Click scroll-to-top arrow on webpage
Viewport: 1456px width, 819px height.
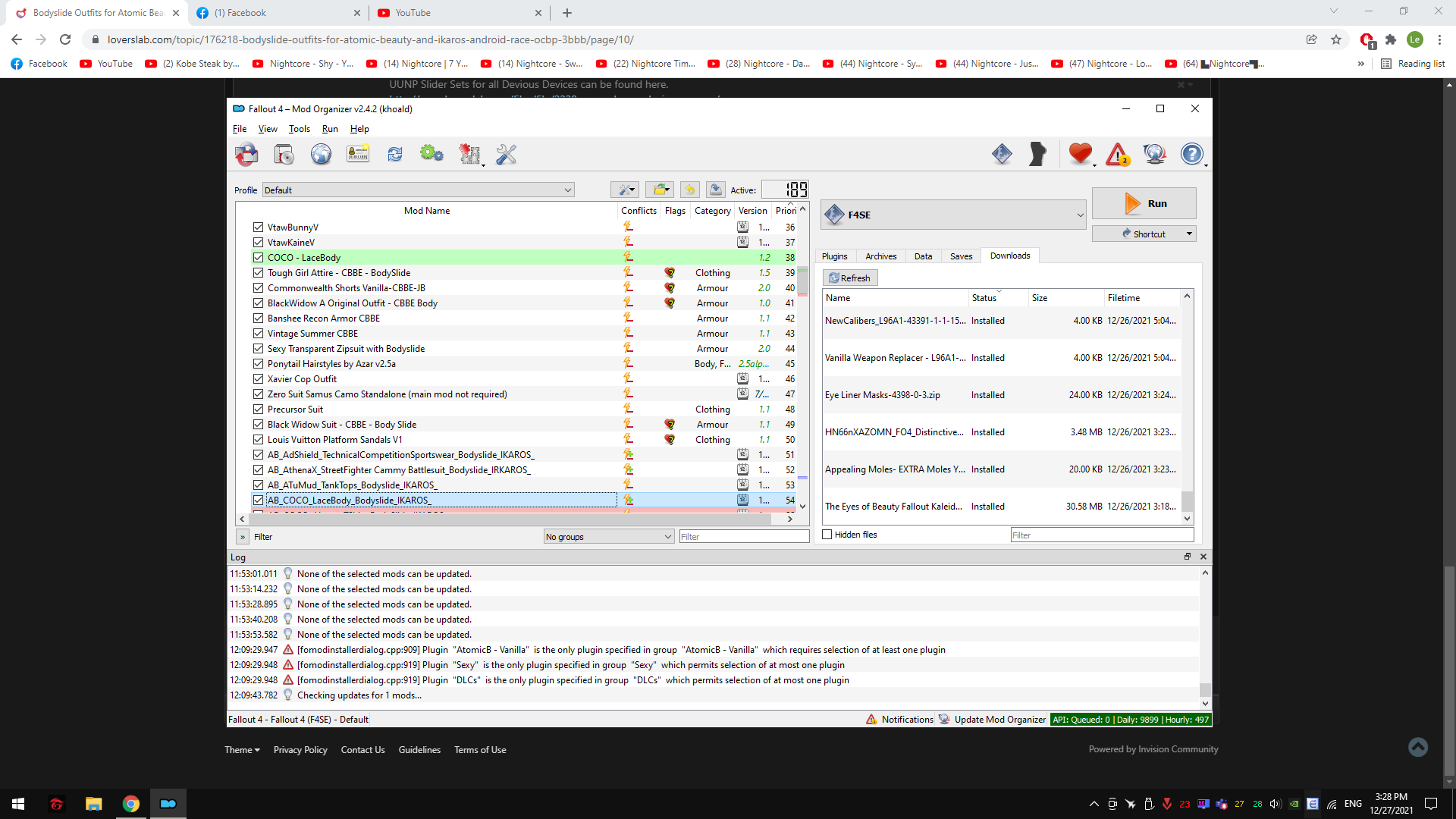pos(1418,747)
